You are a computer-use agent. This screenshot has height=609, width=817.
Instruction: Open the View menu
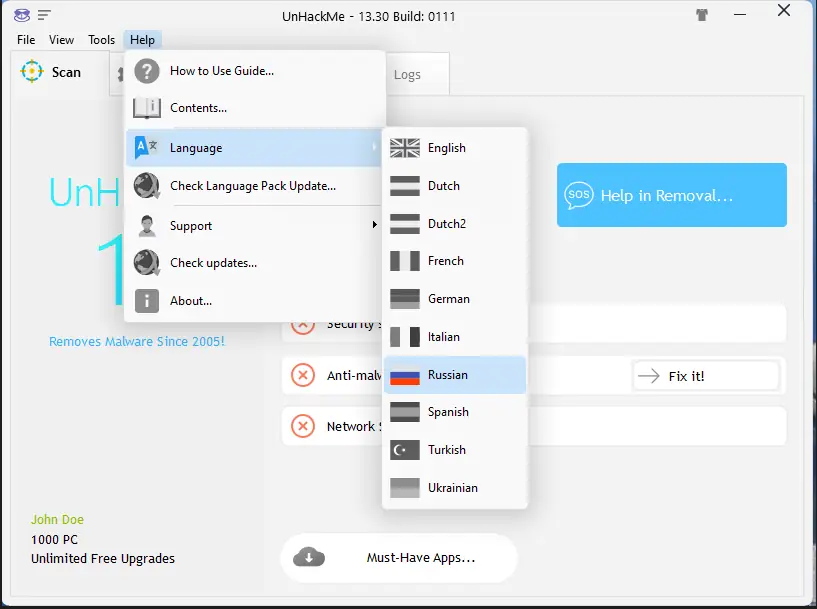(61, 40)
